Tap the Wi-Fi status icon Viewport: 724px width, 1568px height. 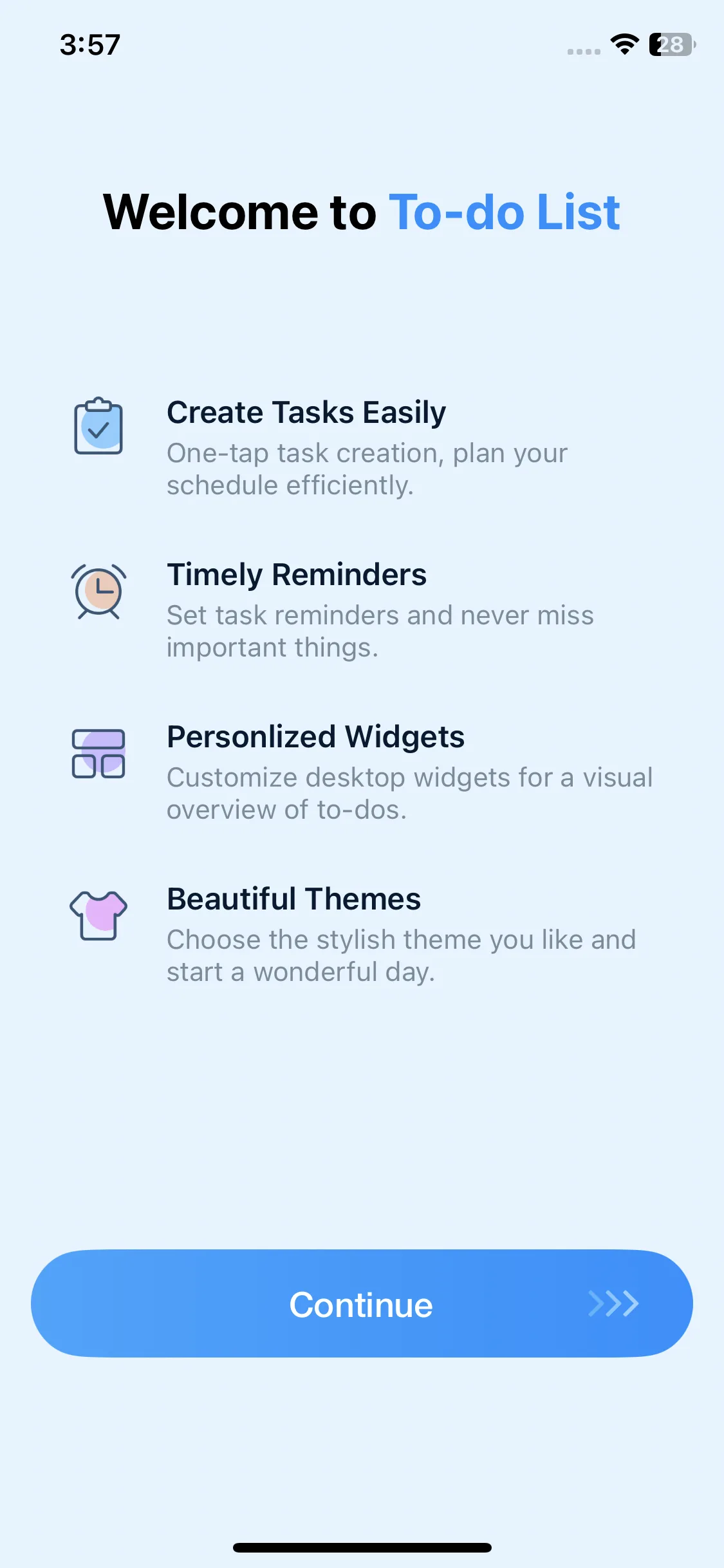(624, 44)
